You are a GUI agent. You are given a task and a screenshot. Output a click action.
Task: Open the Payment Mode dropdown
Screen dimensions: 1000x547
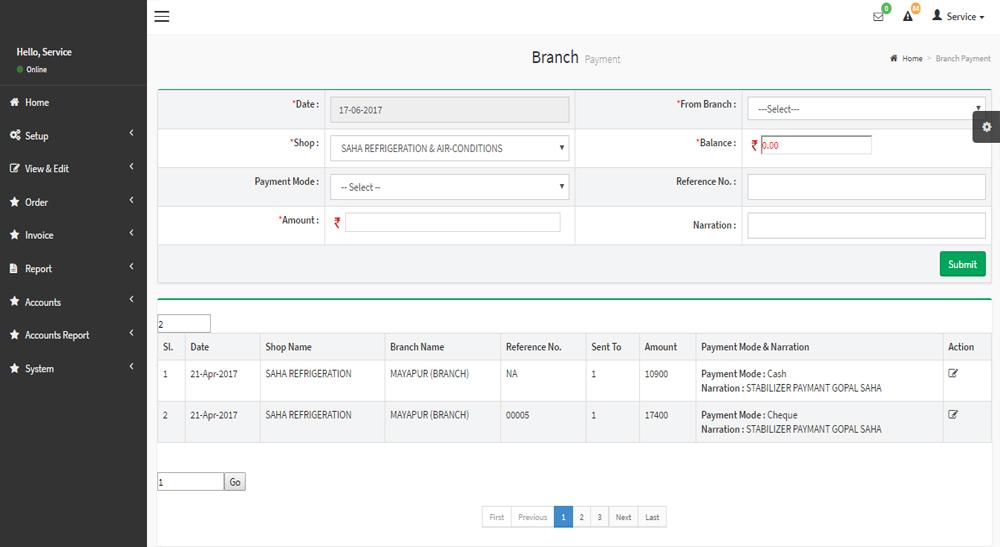point(450,187)
